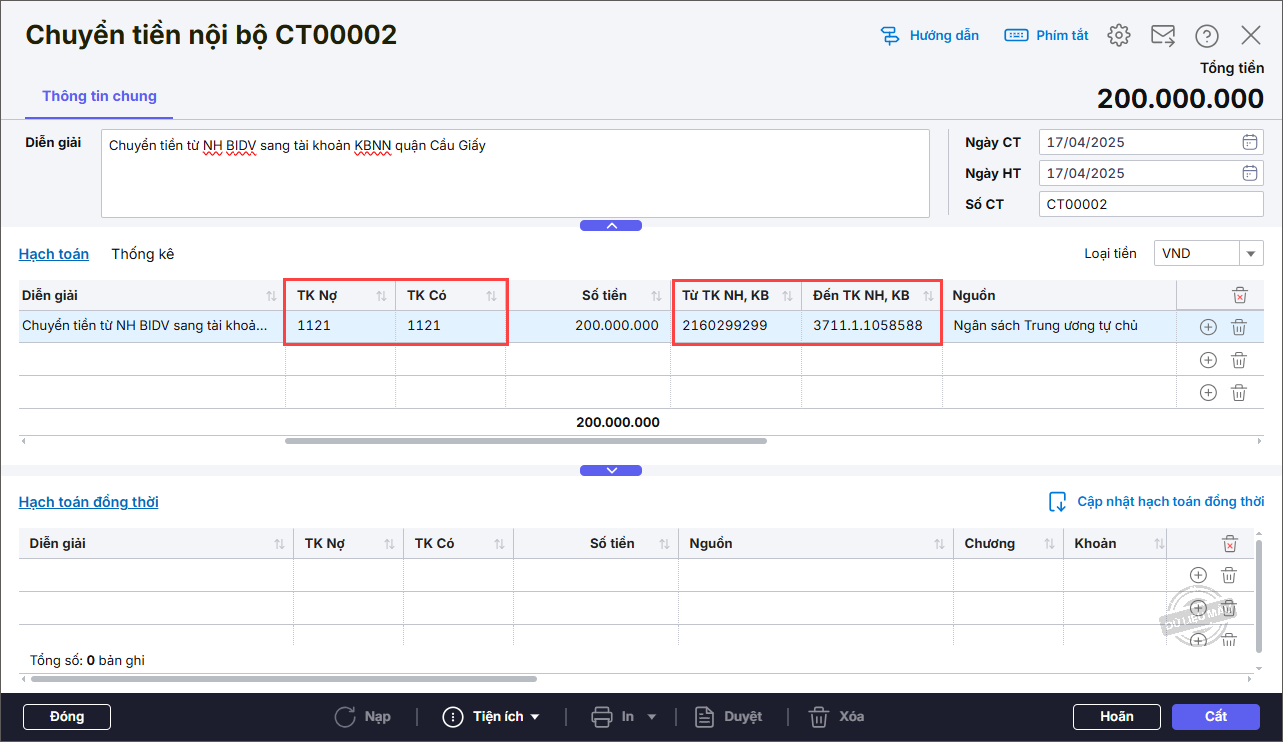Open the help question mark icon
1283x742 pixels.
[x=1207, y=36]
